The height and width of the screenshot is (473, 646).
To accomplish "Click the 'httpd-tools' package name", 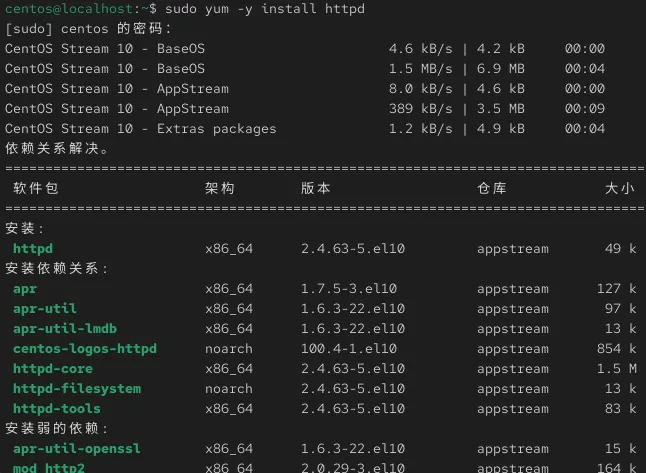I will (57, 409).
